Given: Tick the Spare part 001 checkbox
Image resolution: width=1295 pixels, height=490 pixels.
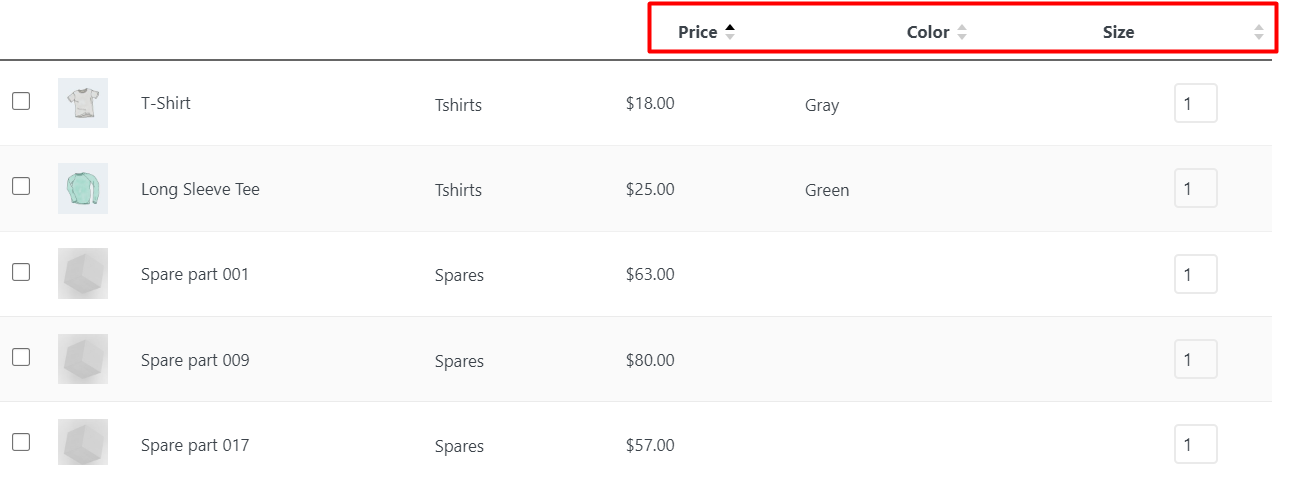Looking at the screenshot, I should (x=21, y=271).
